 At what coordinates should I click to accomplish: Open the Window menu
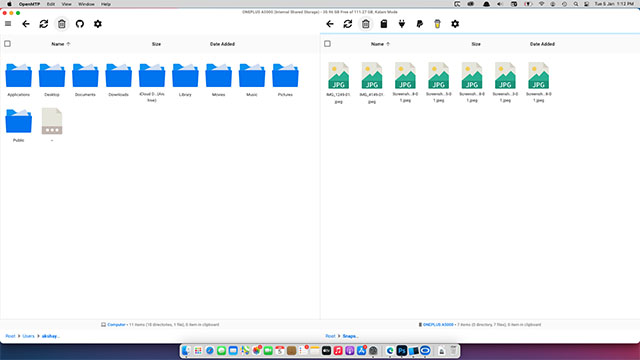click(x=86, y=4)
